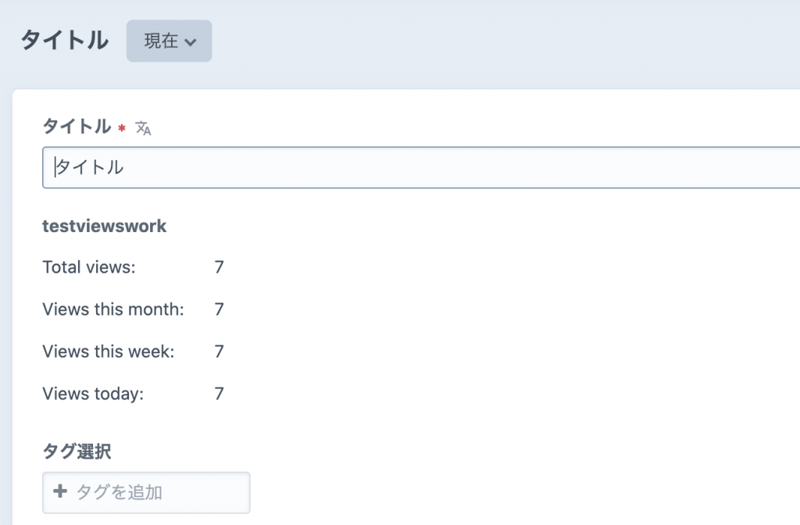
Task: Open the 現在 revision dropdown
Action: [168, 41]
